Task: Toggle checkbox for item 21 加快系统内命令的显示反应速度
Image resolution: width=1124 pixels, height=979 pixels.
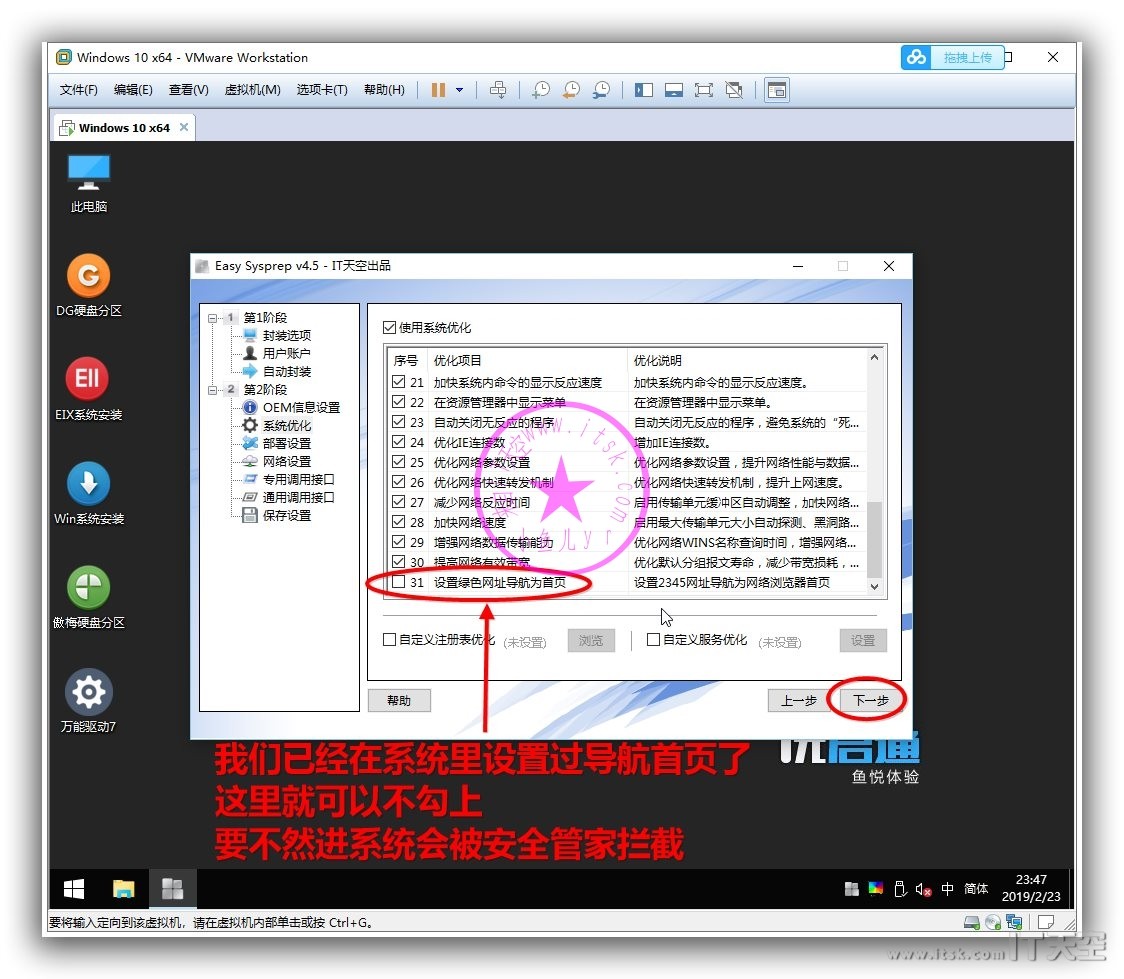Action: [x=399, y=382]
